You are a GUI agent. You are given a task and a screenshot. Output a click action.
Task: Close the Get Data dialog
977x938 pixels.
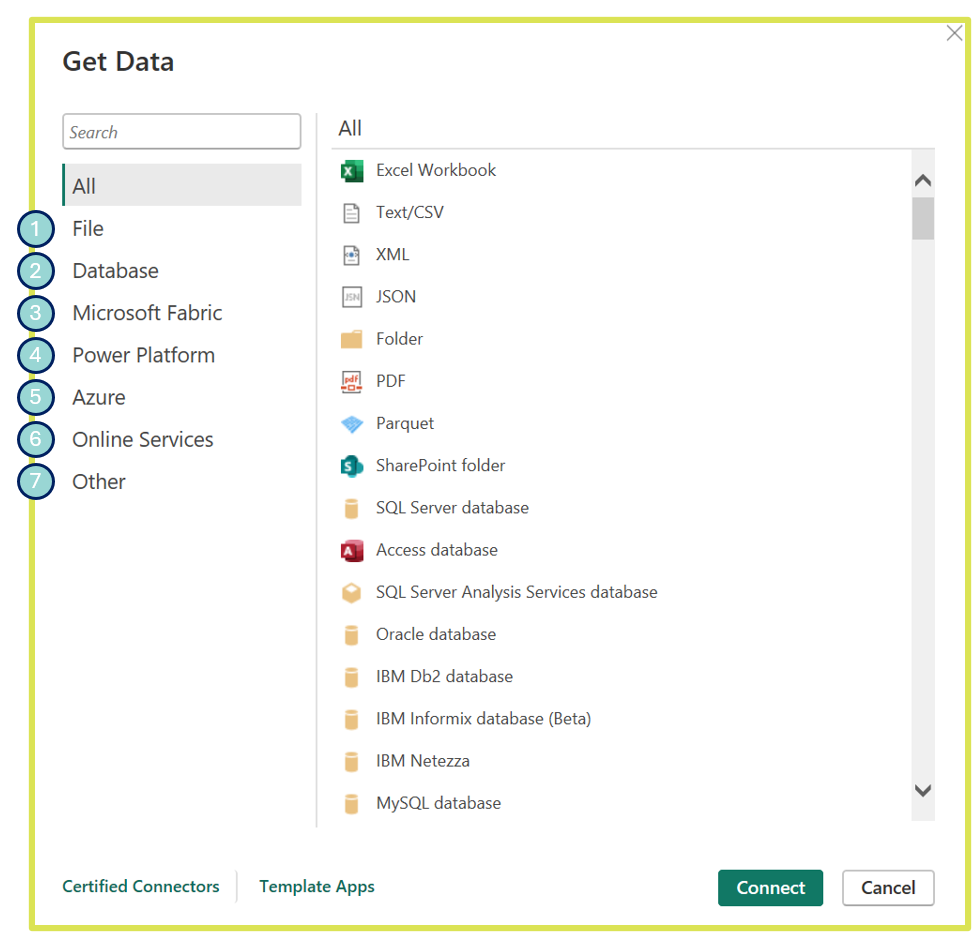(955, 33)
